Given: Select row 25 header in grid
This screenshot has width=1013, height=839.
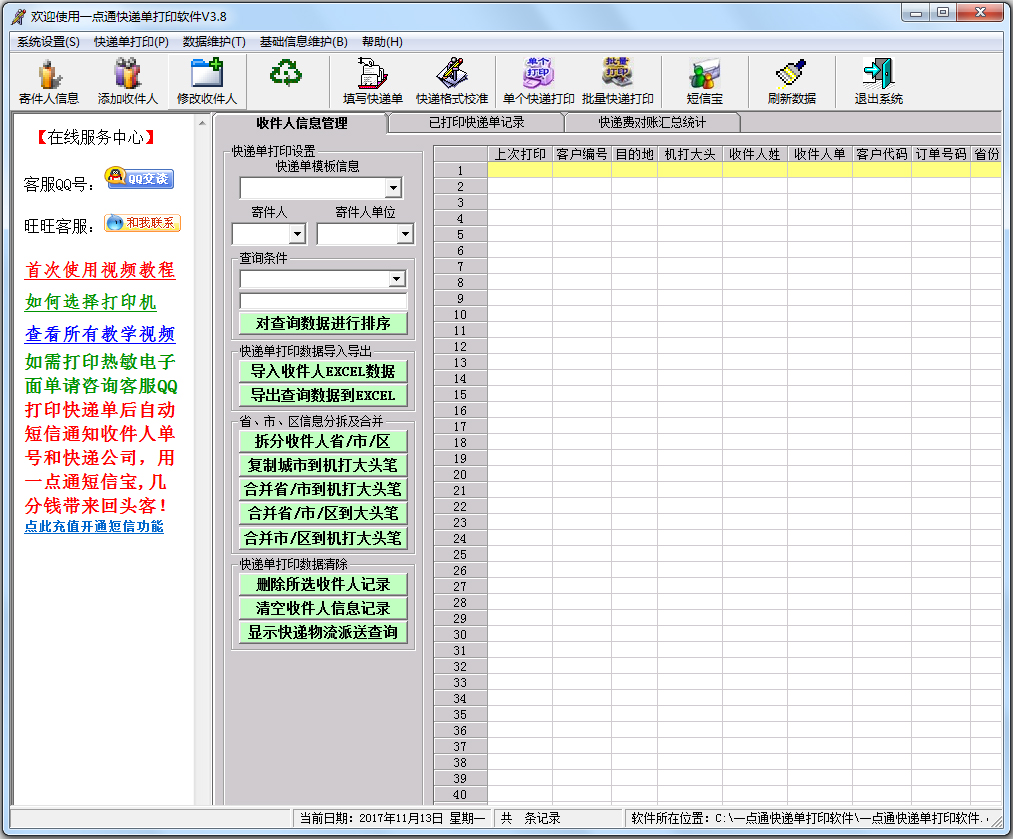Looking at the screenshot, I should coord(461,554).
